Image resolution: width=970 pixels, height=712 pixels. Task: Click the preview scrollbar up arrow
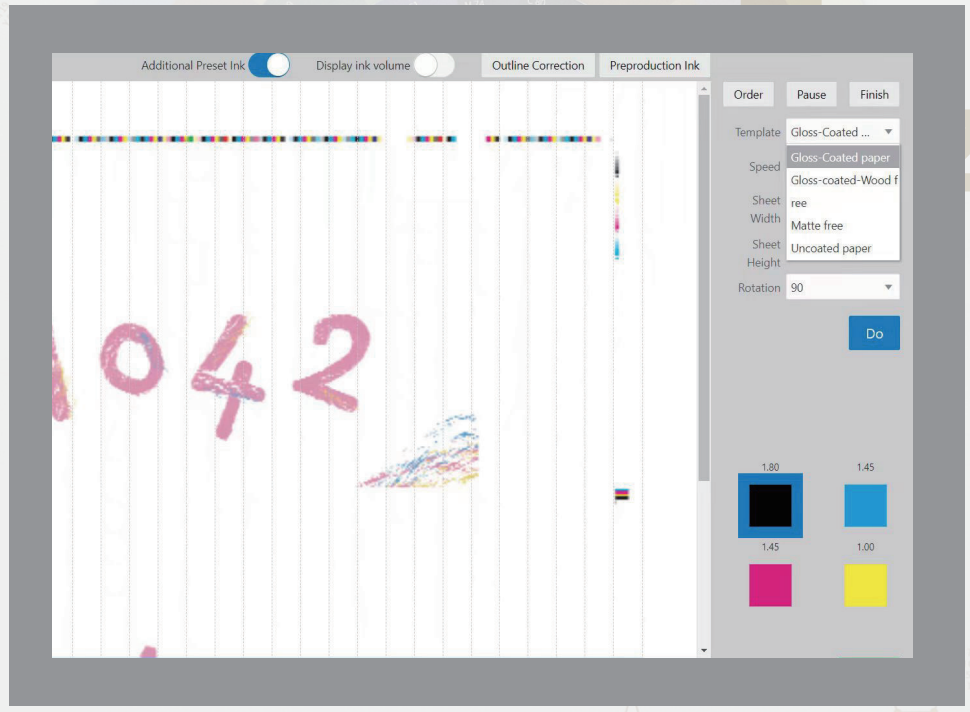(704, 90)
